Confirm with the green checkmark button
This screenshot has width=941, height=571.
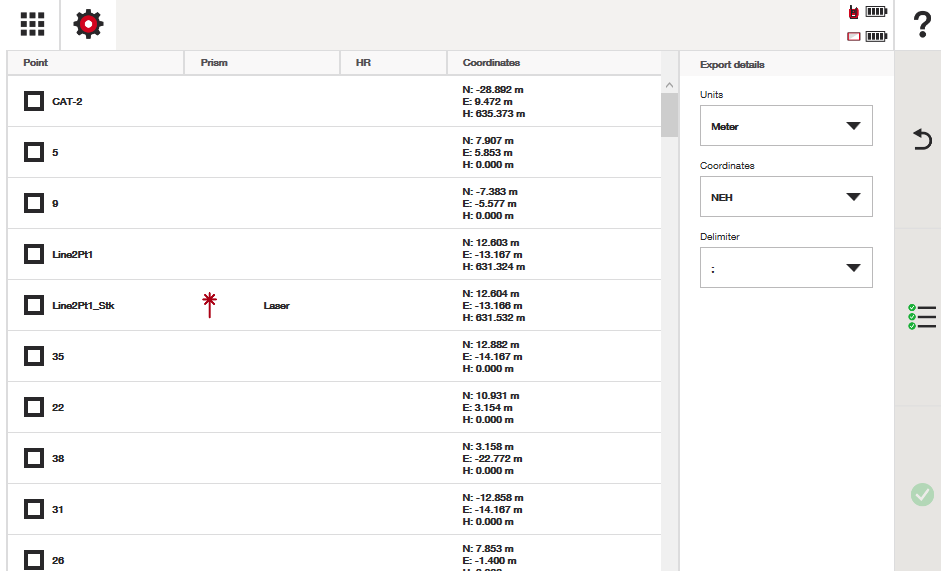[x=922, y=494]
